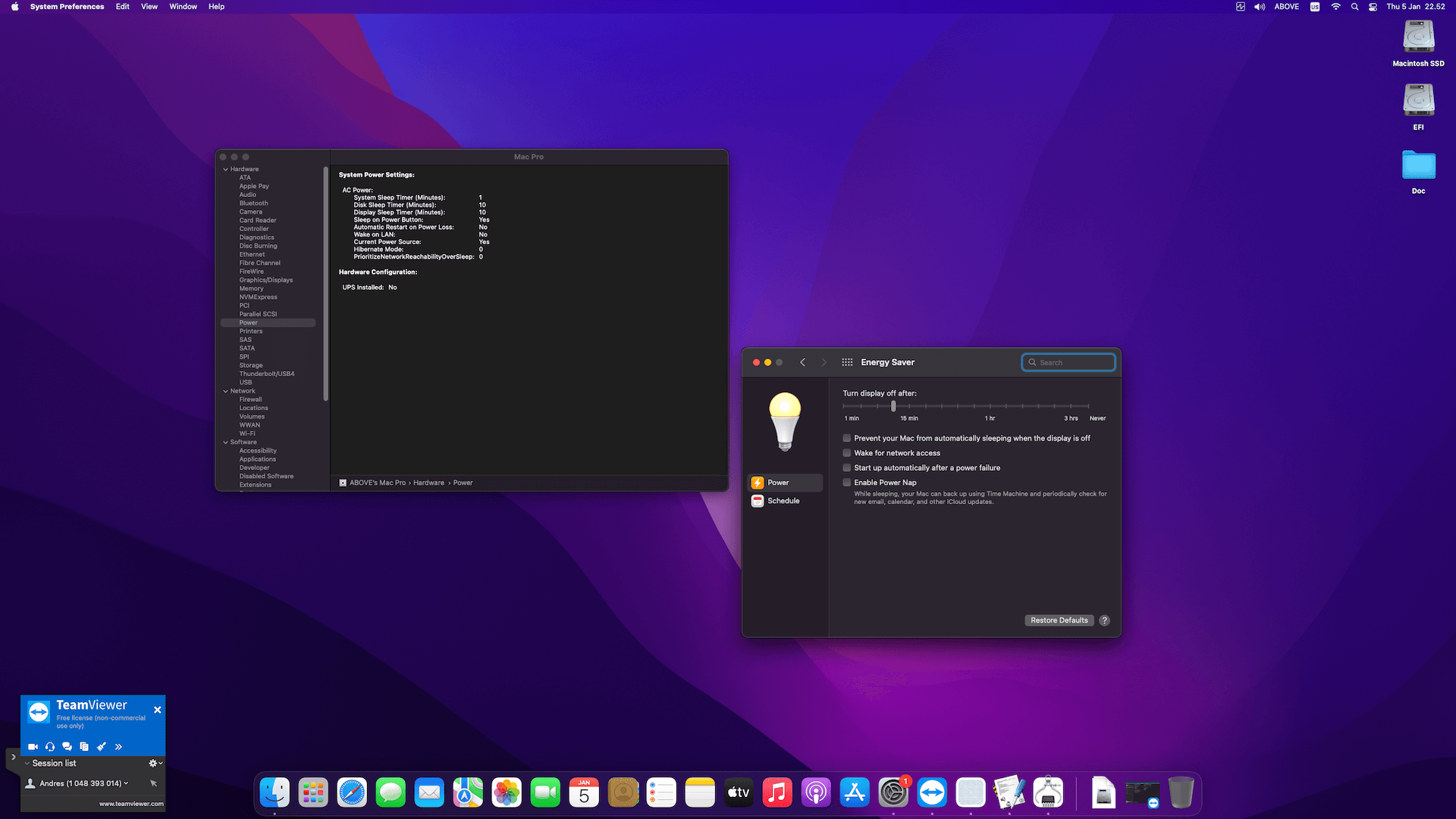Open the www.teamviewer.com link
This screenshot has height=819, width=1456.
point(131,804)
